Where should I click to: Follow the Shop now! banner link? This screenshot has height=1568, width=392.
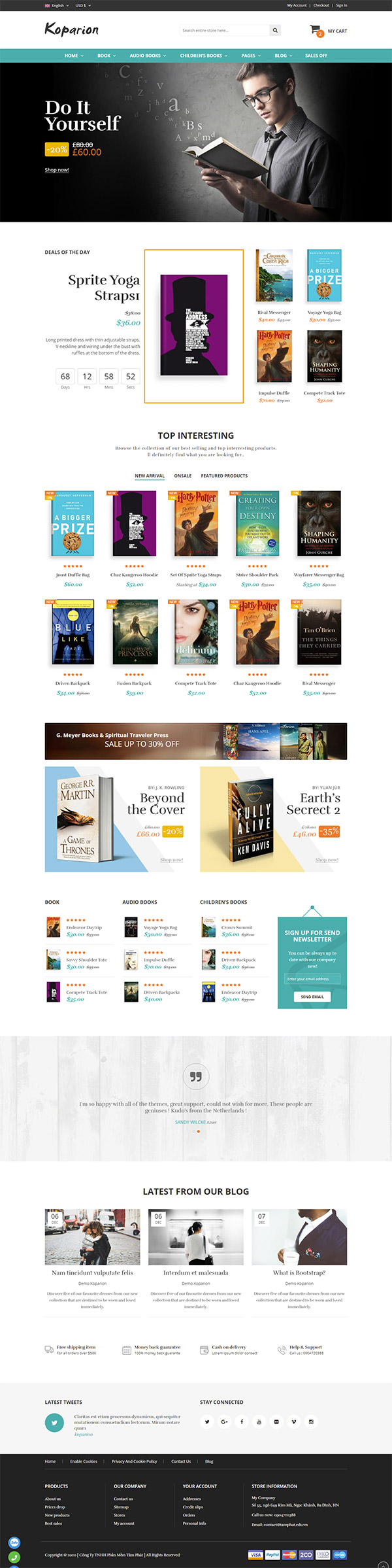pyautogui.click(x=57, y=170)
